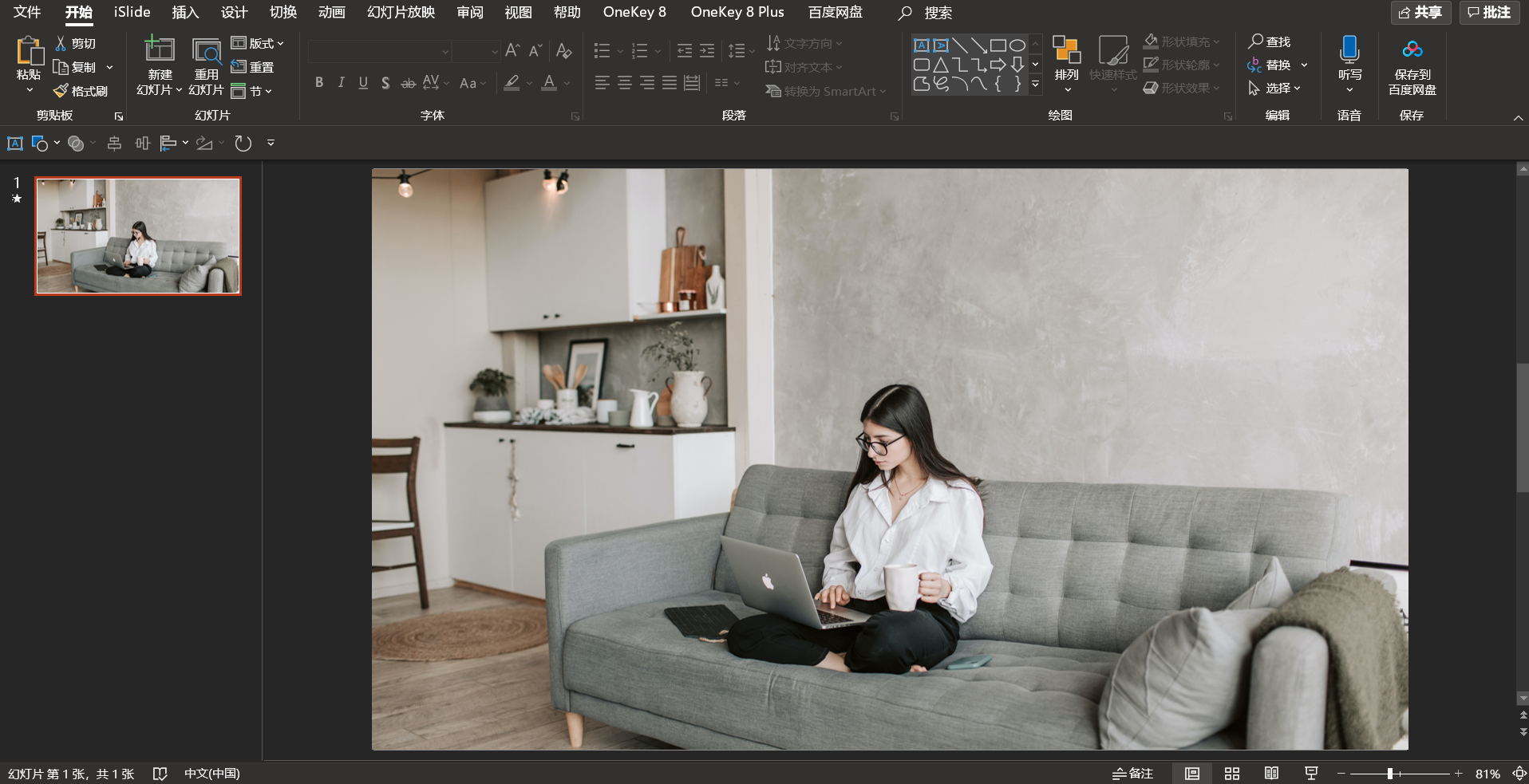Click the zoom slider handle
Image resolution: width=1529 pixels, height=784 pixels.
click(x=1390, y=774)
